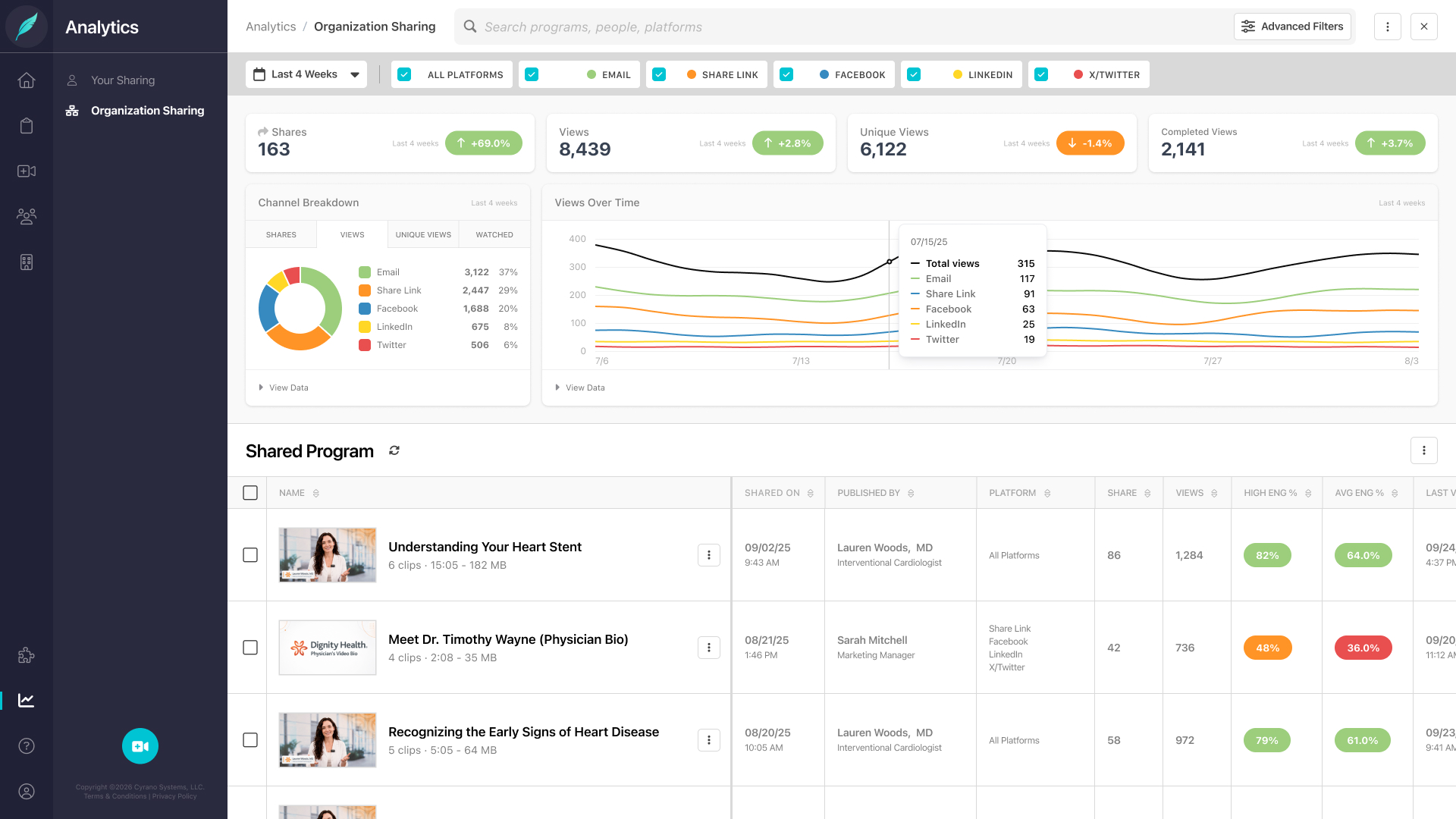Screen dimensions: 1456x819
Task: Open row menu for Understanding Your Heart Stent
Action: (x=709, y=555)
